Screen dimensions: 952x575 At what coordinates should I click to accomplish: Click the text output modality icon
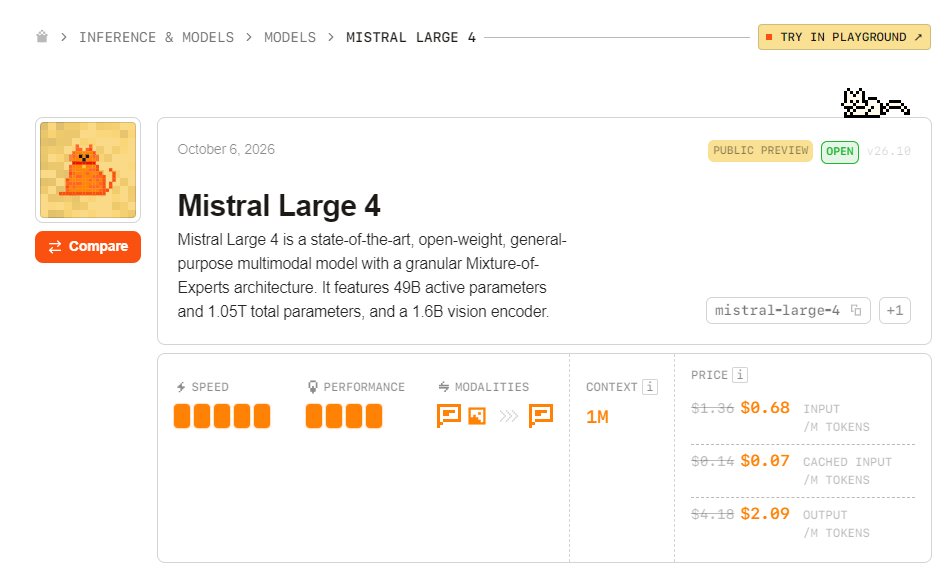(x=540, y=416)
